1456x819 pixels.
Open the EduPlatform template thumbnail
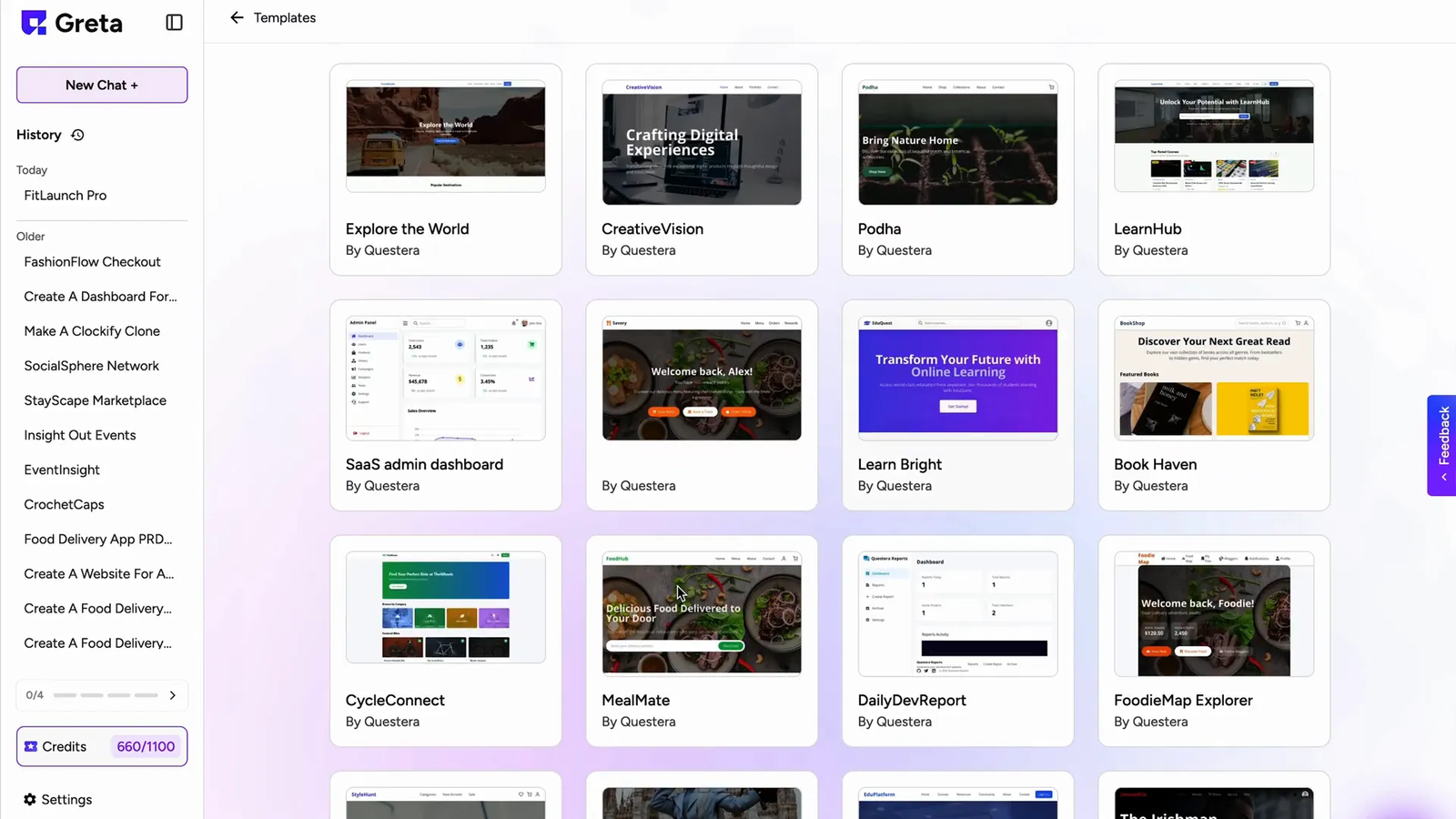958,804
